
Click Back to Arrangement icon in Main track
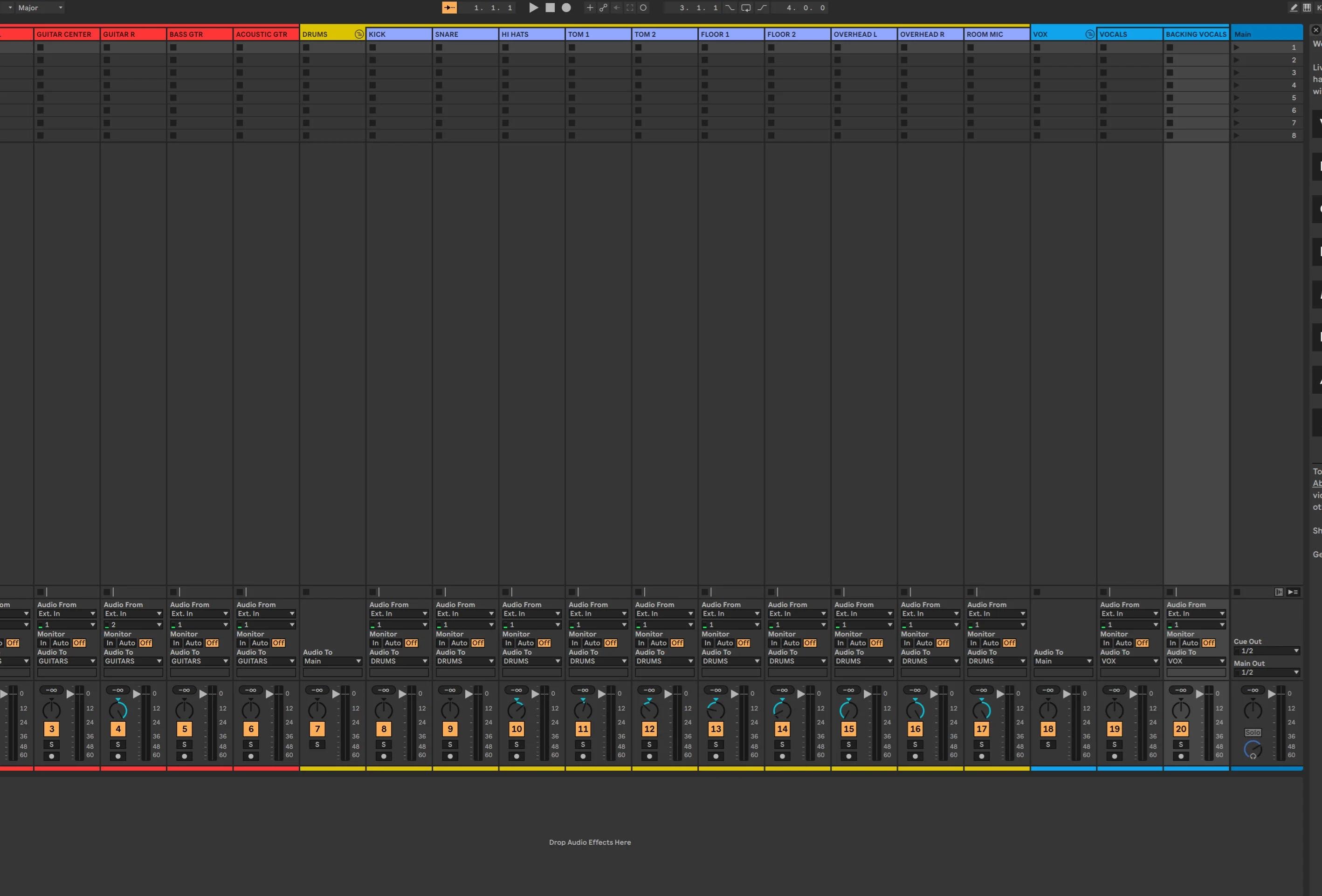pyautogui.click(x=1279, y=592)
